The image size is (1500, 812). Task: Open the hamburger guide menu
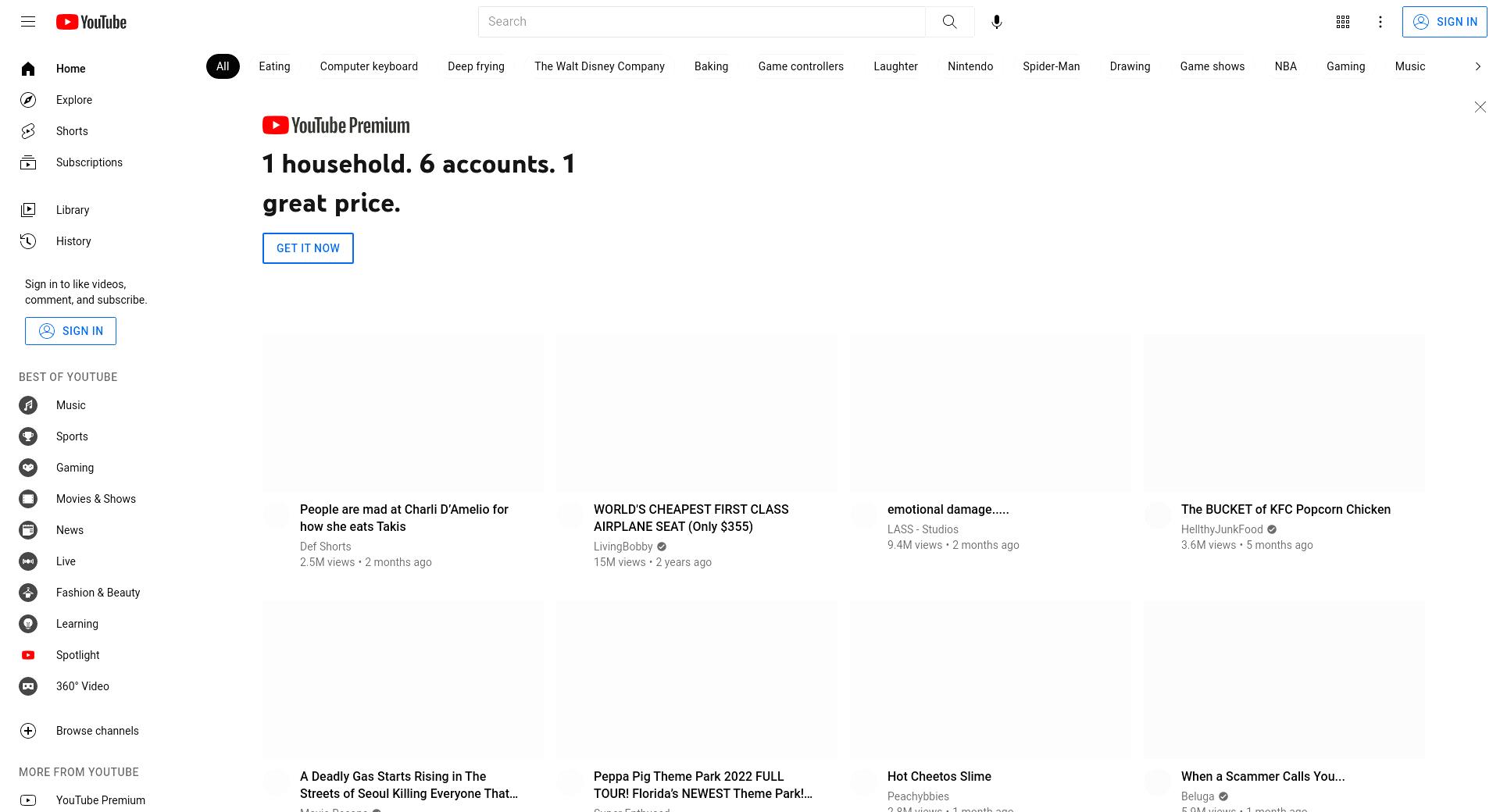tap(28, 22)
